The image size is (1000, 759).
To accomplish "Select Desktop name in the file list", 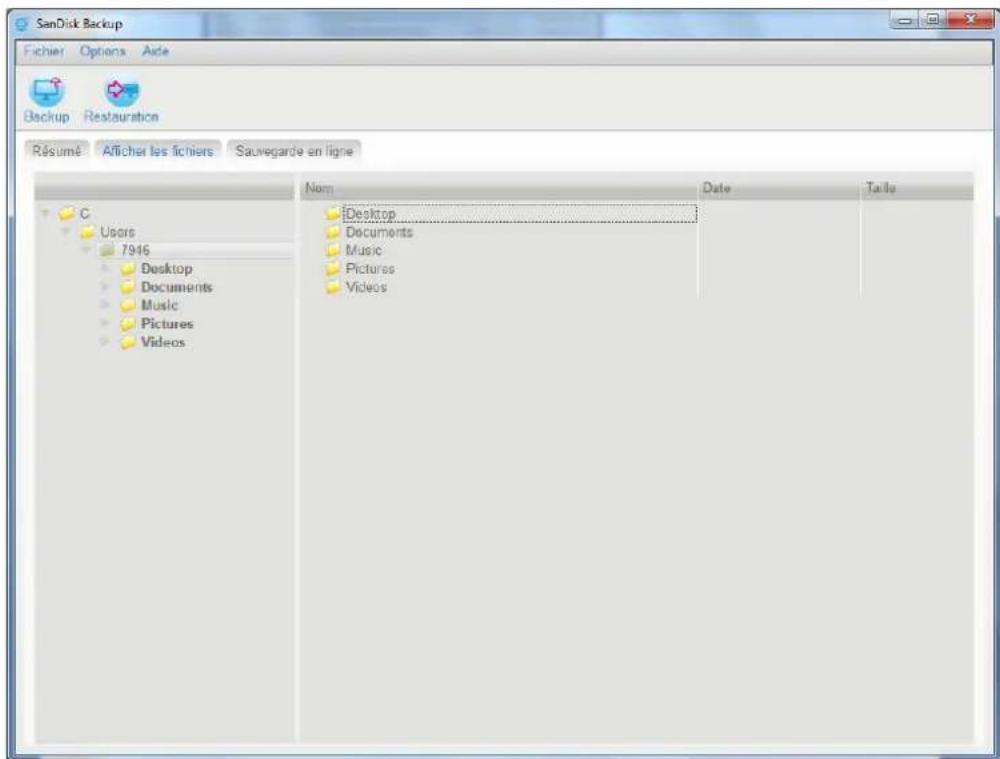I will [370, 214].
